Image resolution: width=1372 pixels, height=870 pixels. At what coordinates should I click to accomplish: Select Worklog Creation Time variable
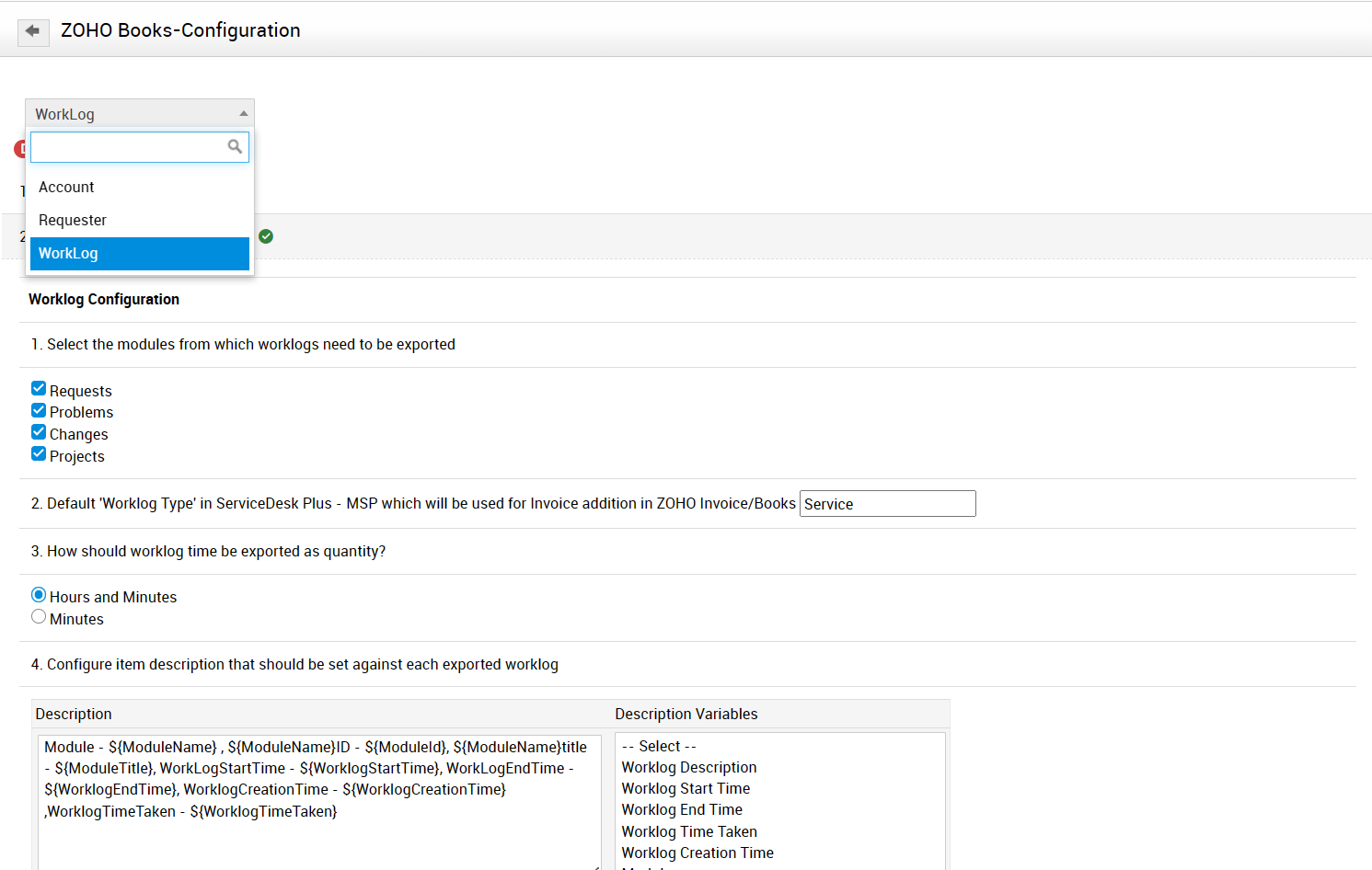(698, 853)
